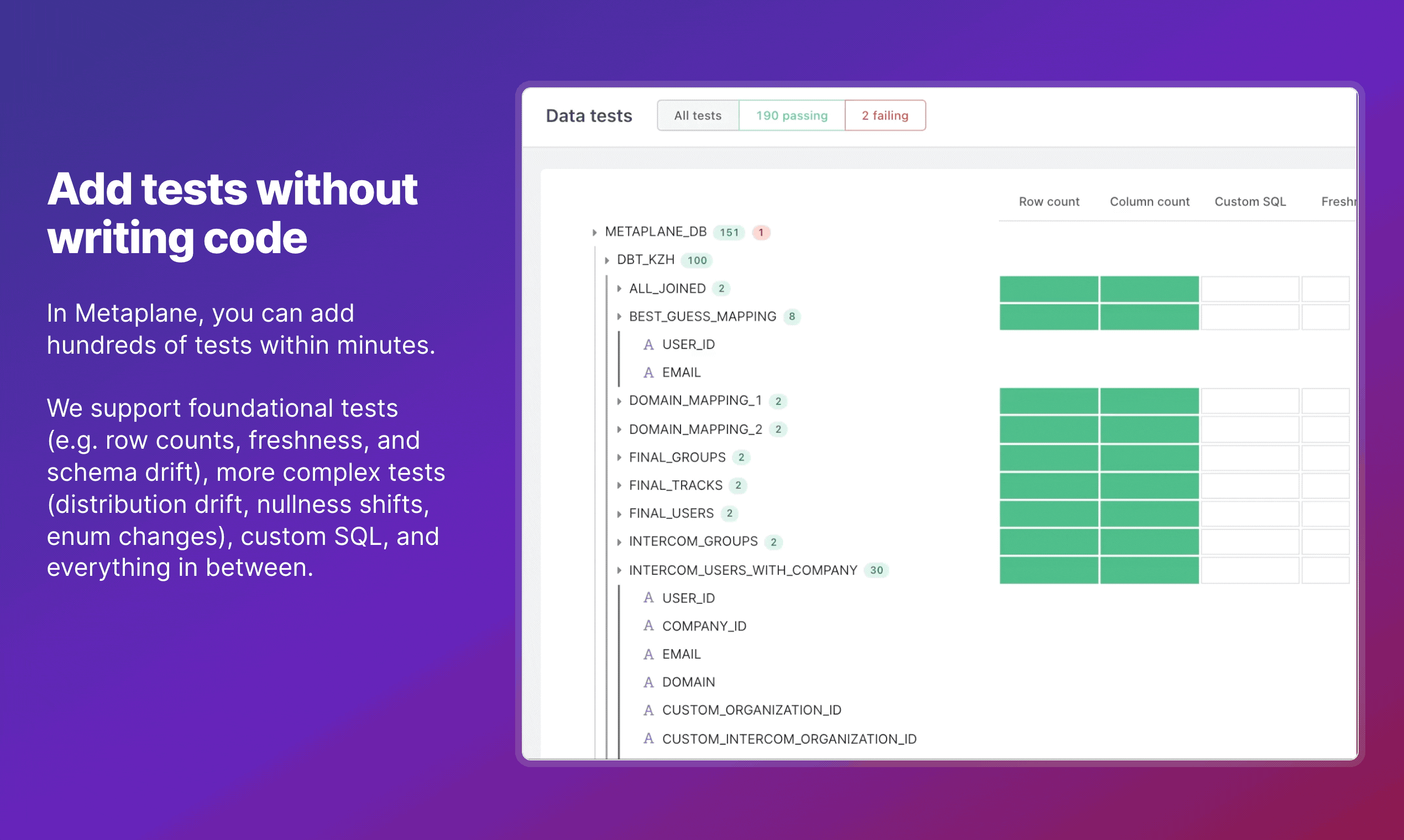Click the green 151 badge on METAPLANE_DB
1404x840 pixels.
(729, 232)
